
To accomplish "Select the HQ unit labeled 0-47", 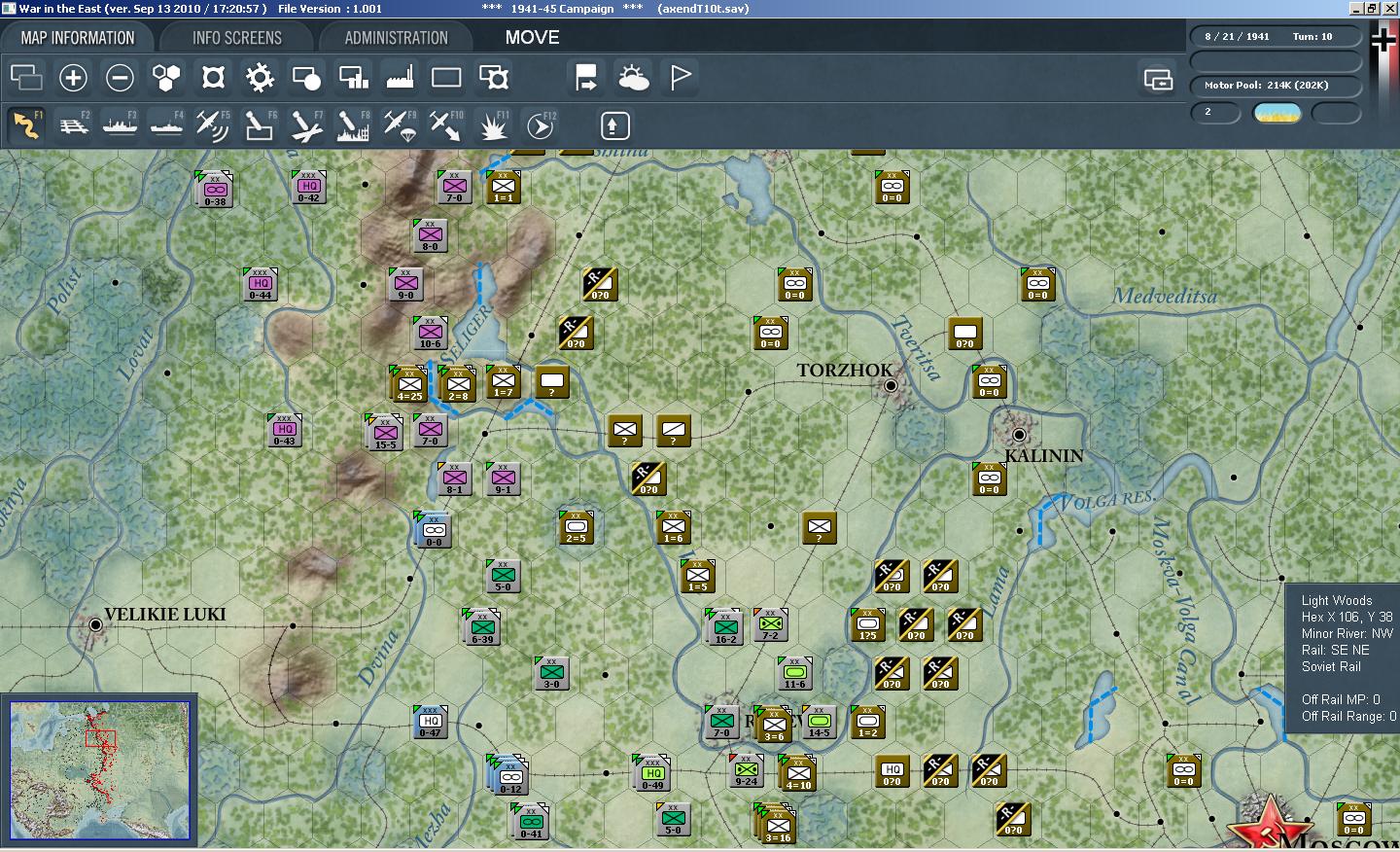I will pos(430,722).
